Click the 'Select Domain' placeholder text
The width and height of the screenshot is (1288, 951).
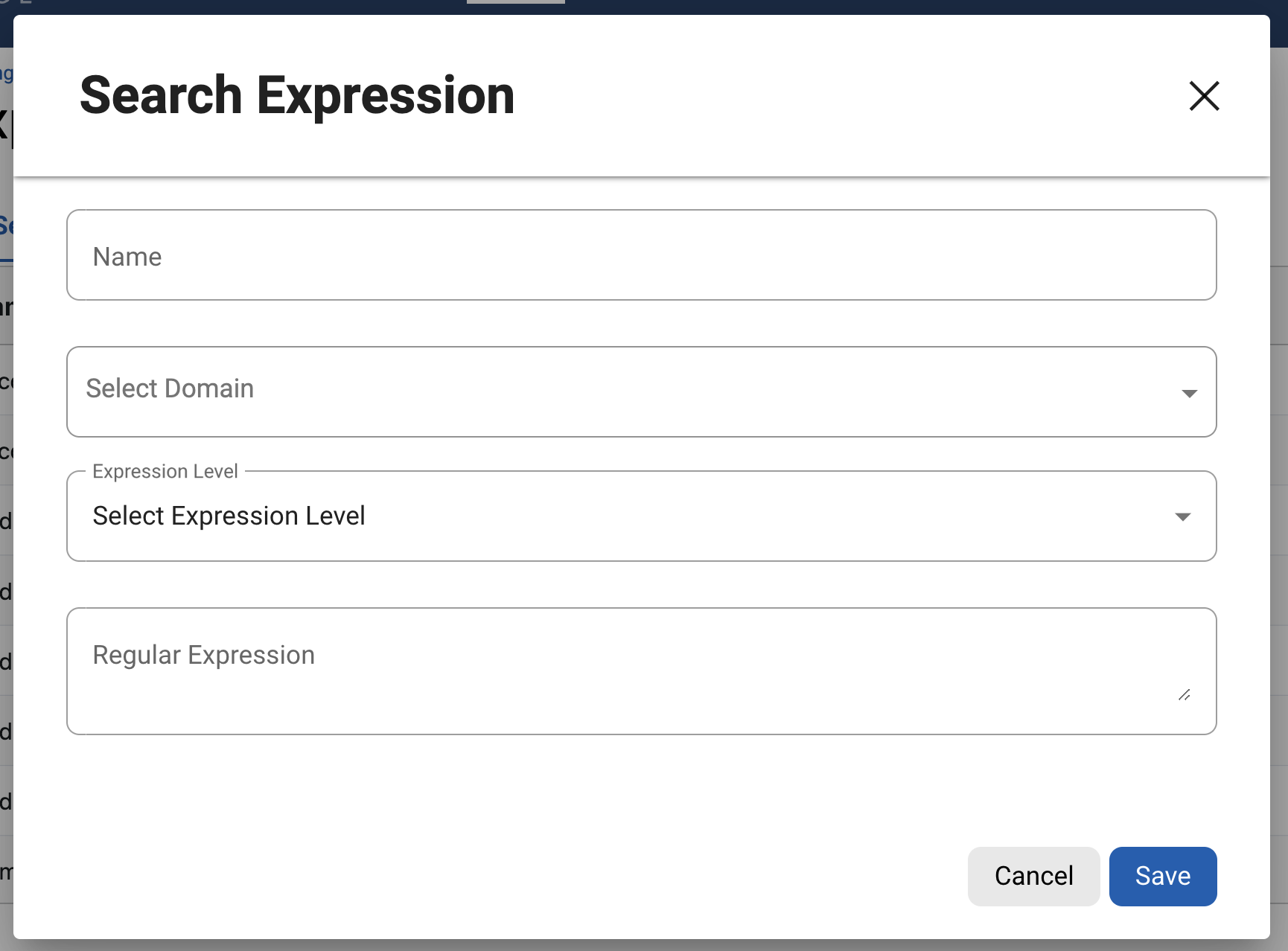tap(170, 388)
